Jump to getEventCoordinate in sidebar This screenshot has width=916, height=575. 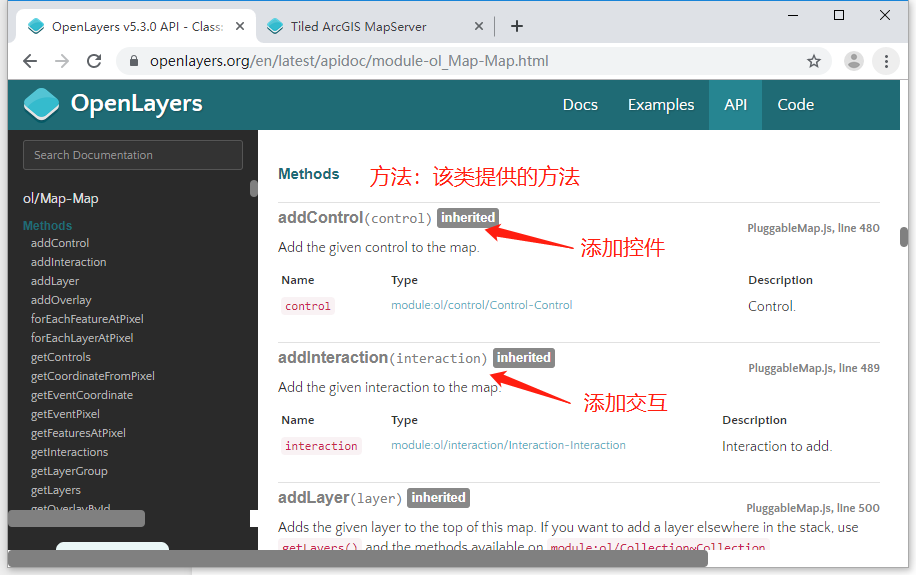(82, 395)
